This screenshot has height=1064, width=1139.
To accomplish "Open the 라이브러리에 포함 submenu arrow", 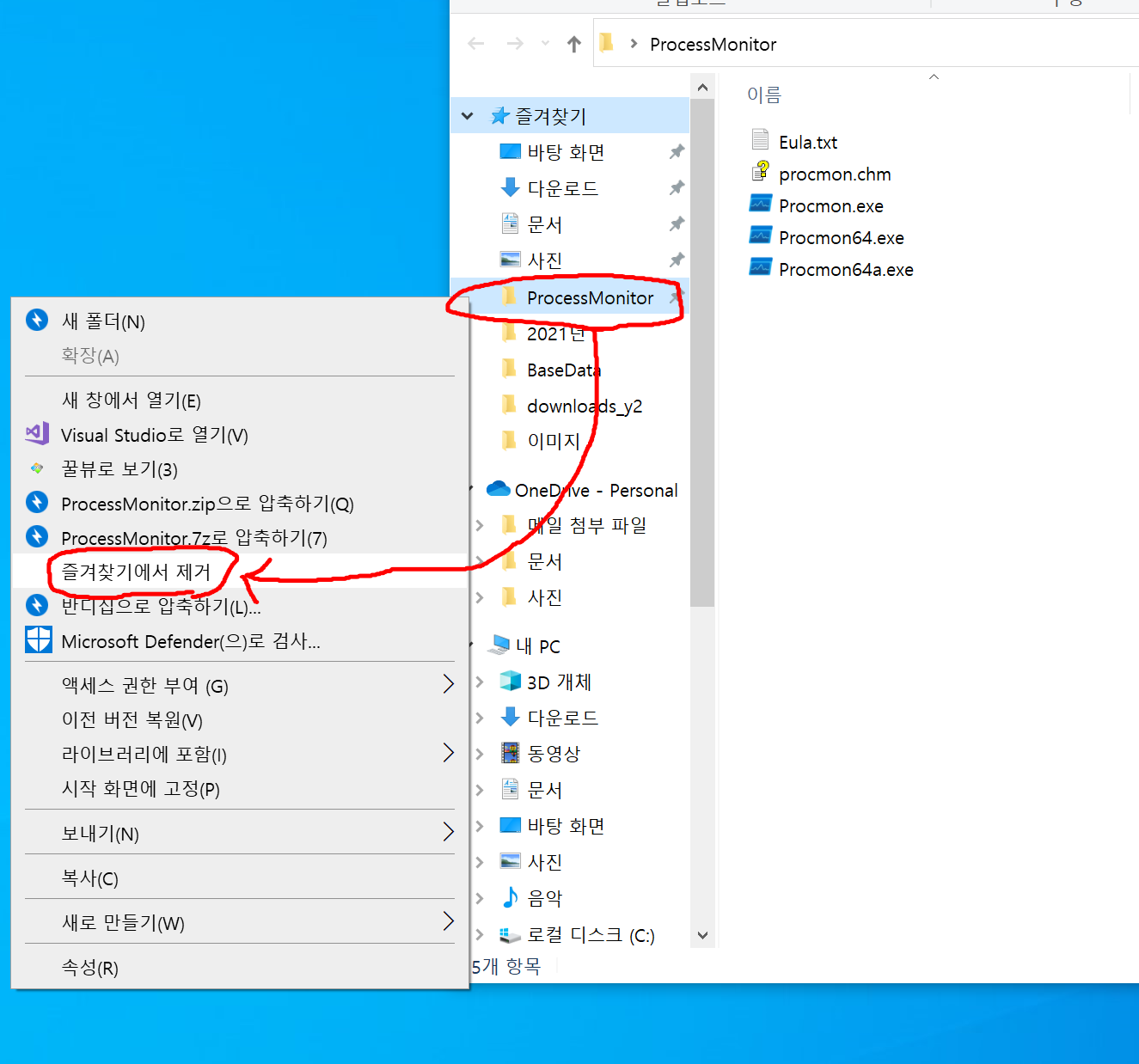I will 448,753.
